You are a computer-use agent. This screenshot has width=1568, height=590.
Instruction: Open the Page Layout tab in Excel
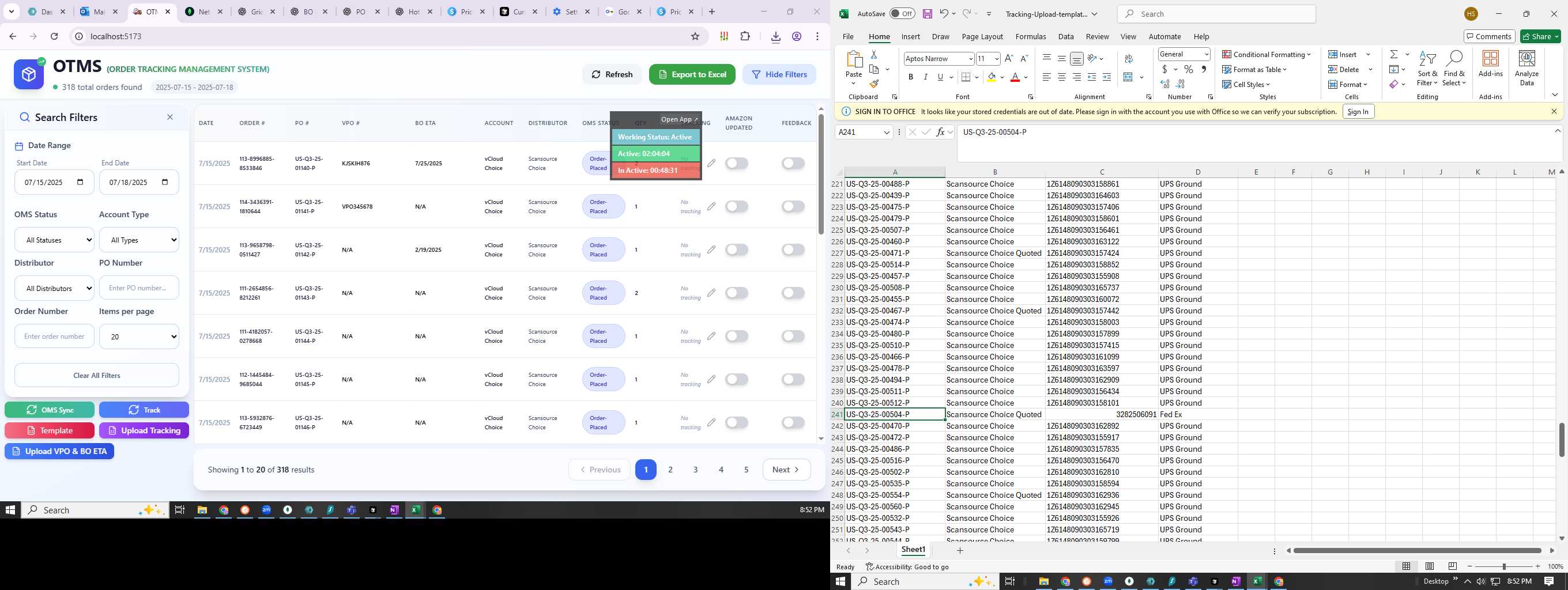pyautogui.click(x=982, y=36)
